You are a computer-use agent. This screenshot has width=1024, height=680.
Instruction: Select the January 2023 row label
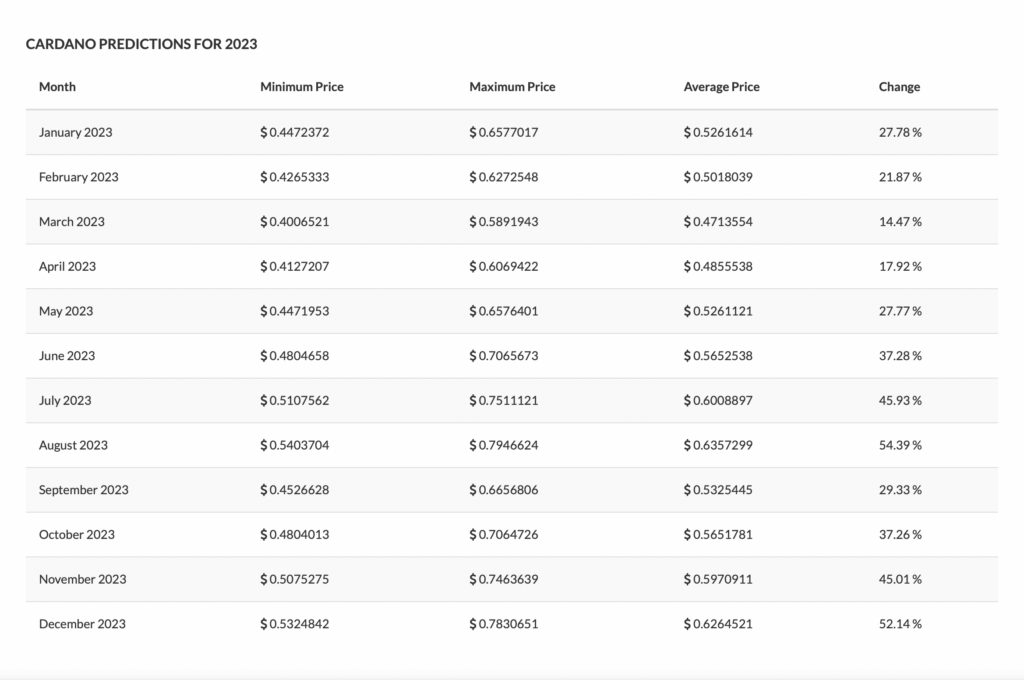pos(76,132)
